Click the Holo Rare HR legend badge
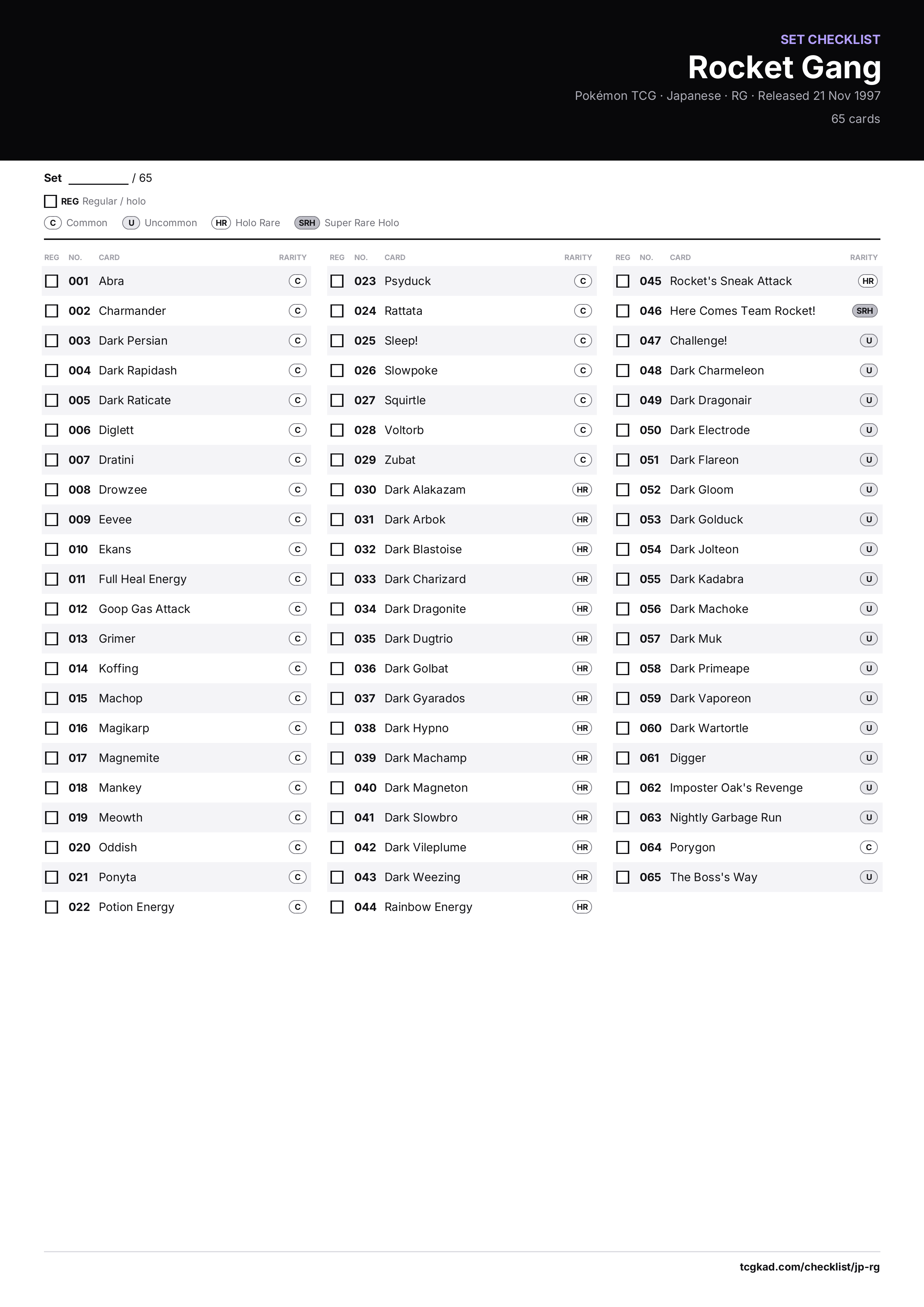924x1307 pixels. (x=221, y=222)
